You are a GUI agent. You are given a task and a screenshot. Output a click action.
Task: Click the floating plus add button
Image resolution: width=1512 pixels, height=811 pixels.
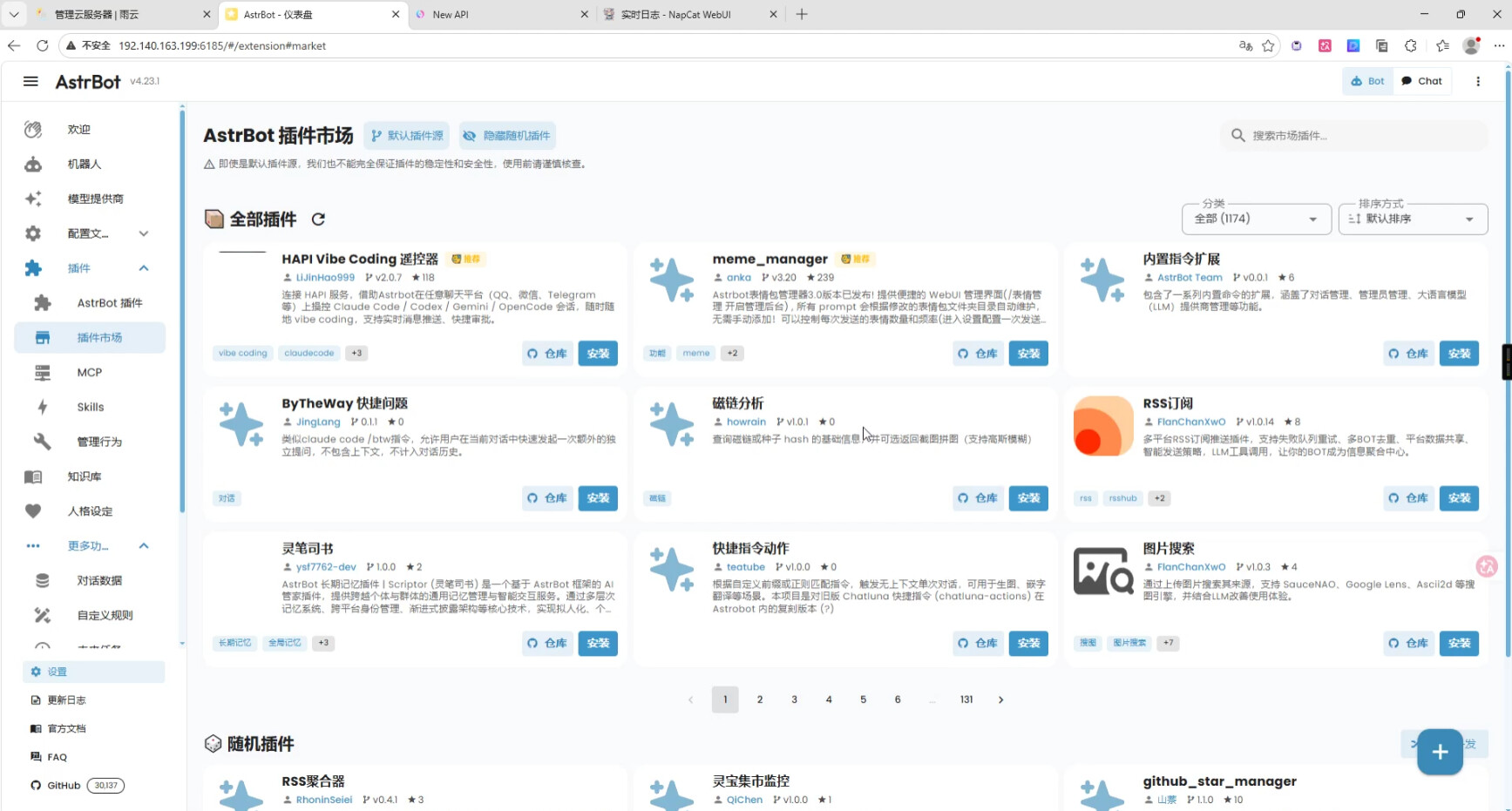coord(1439,752)
